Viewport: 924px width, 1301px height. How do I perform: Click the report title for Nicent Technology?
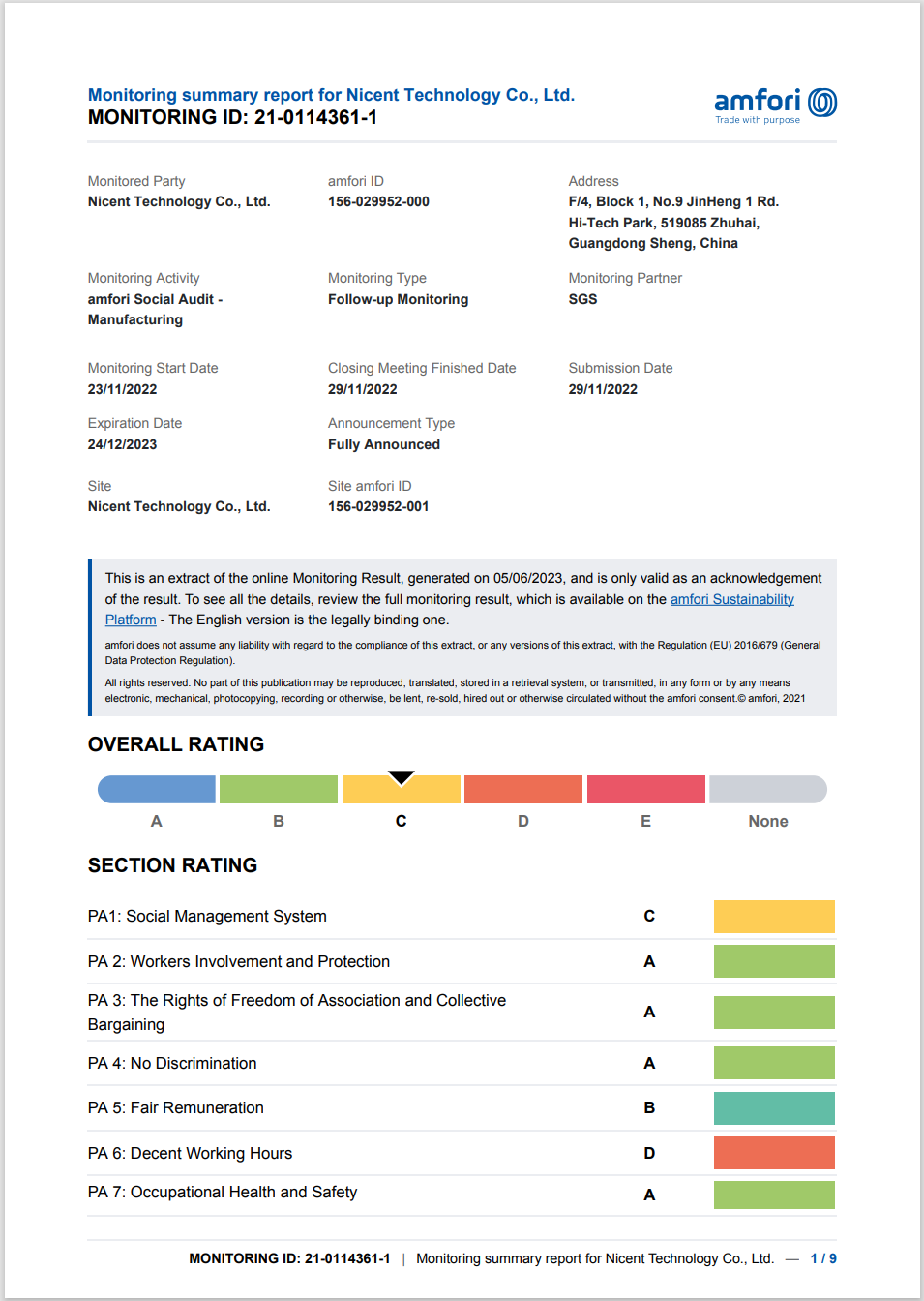(331, 95)
